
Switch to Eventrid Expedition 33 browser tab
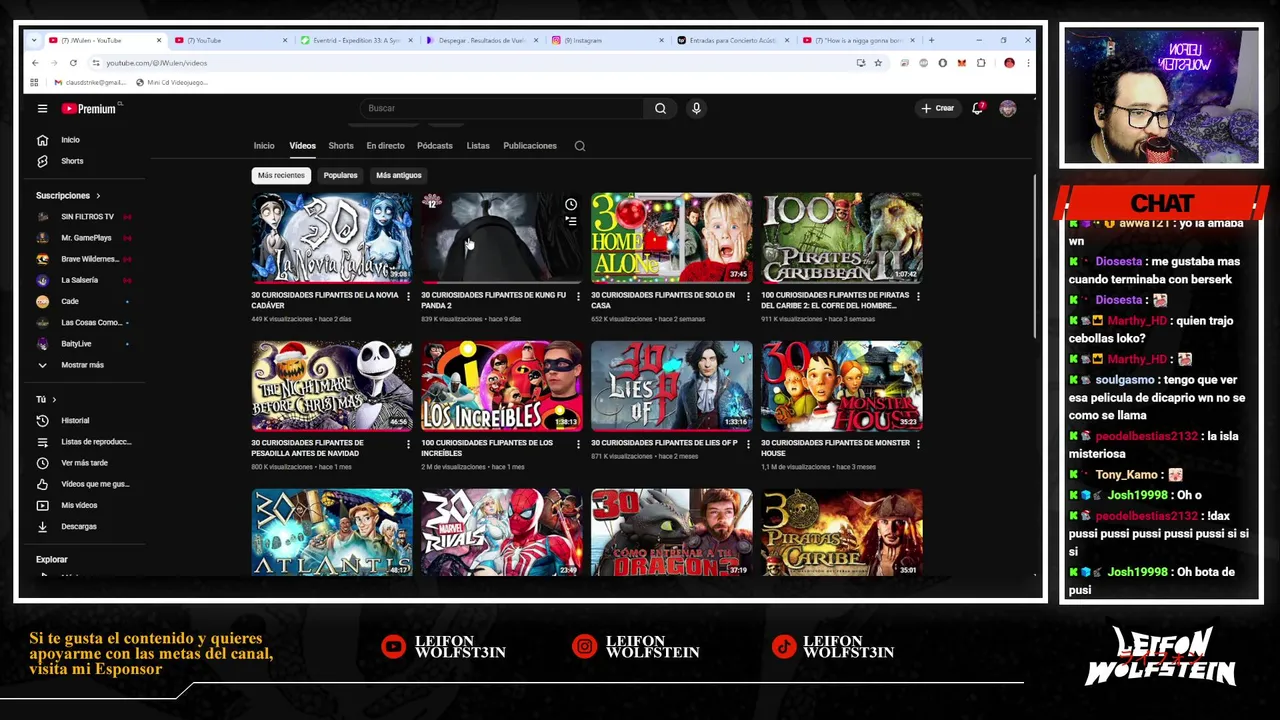coord(356,40)
